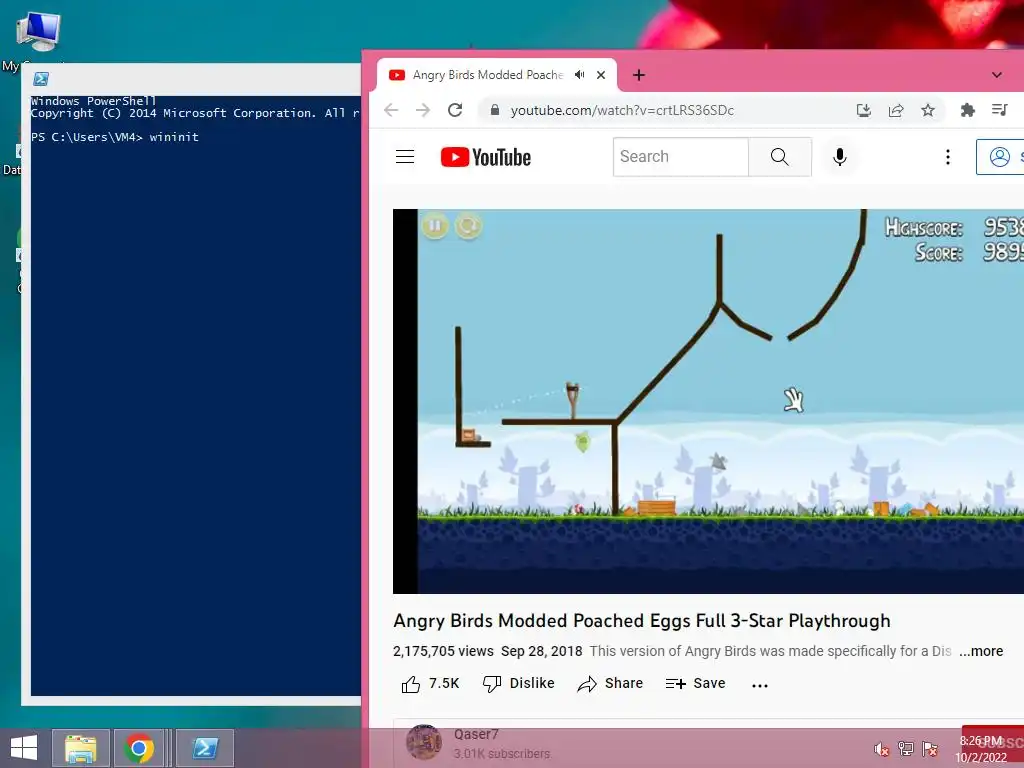Screen dimensions: 1024x768
Task: Click the muted volume tray icon
Action: (882, 749)
